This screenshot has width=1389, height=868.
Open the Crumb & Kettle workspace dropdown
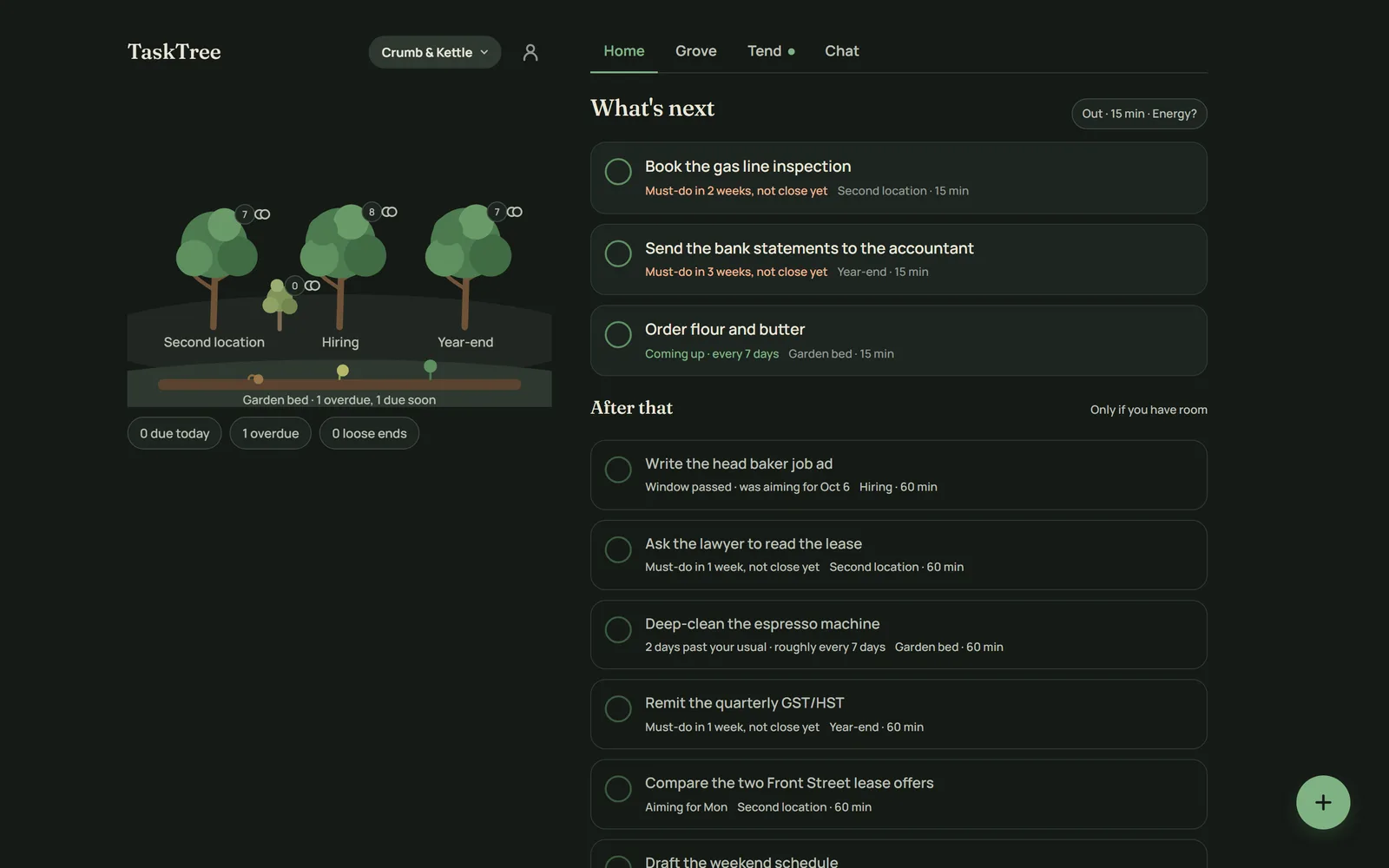pos(435,52)
